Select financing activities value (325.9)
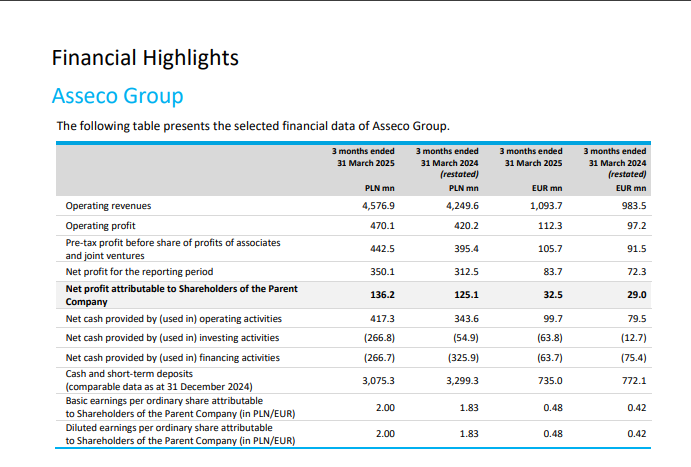The height and width of the screenshot is (467, 691). [x=463, y=358]
